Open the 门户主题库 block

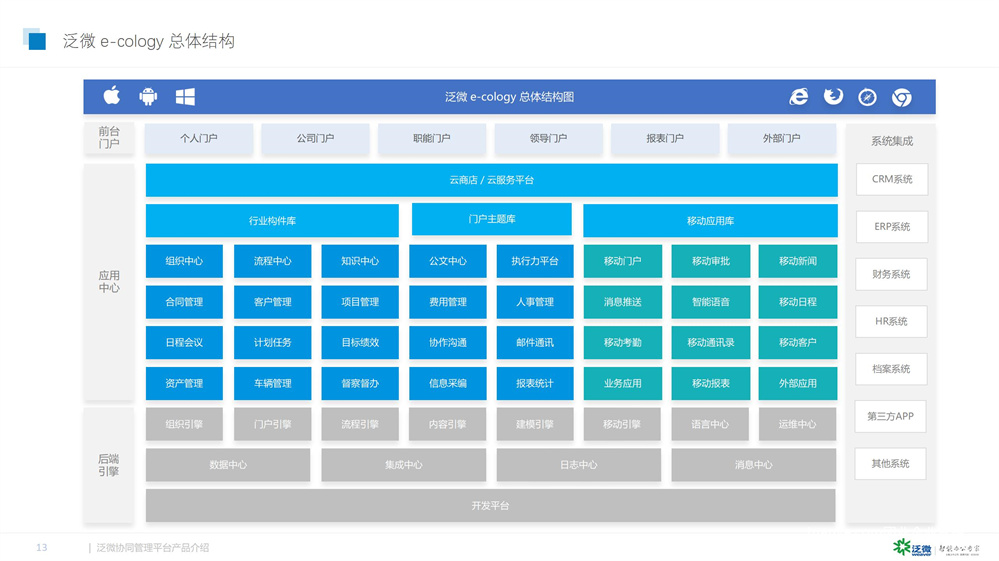[x=492, y=219]
